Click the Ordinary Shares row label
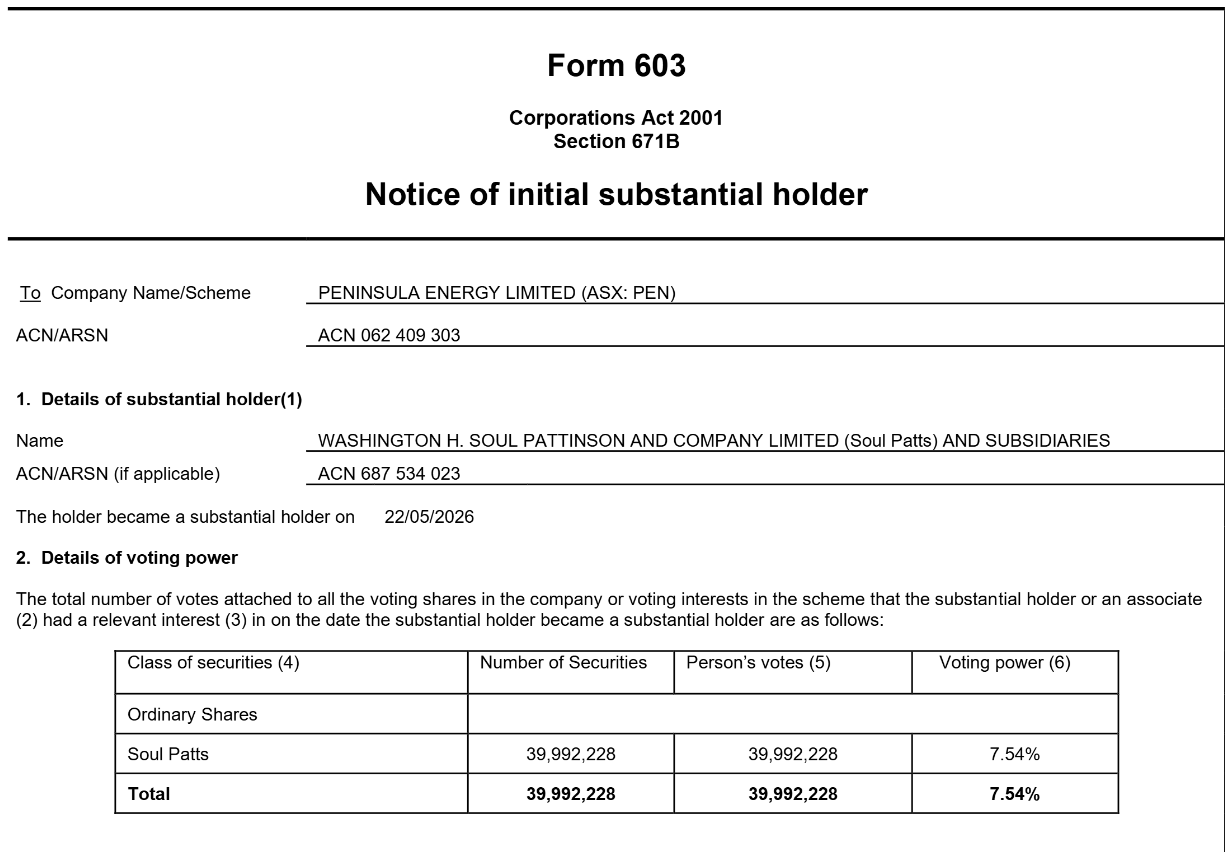The height and width of the screenshot is (852, 1225). 192,714
